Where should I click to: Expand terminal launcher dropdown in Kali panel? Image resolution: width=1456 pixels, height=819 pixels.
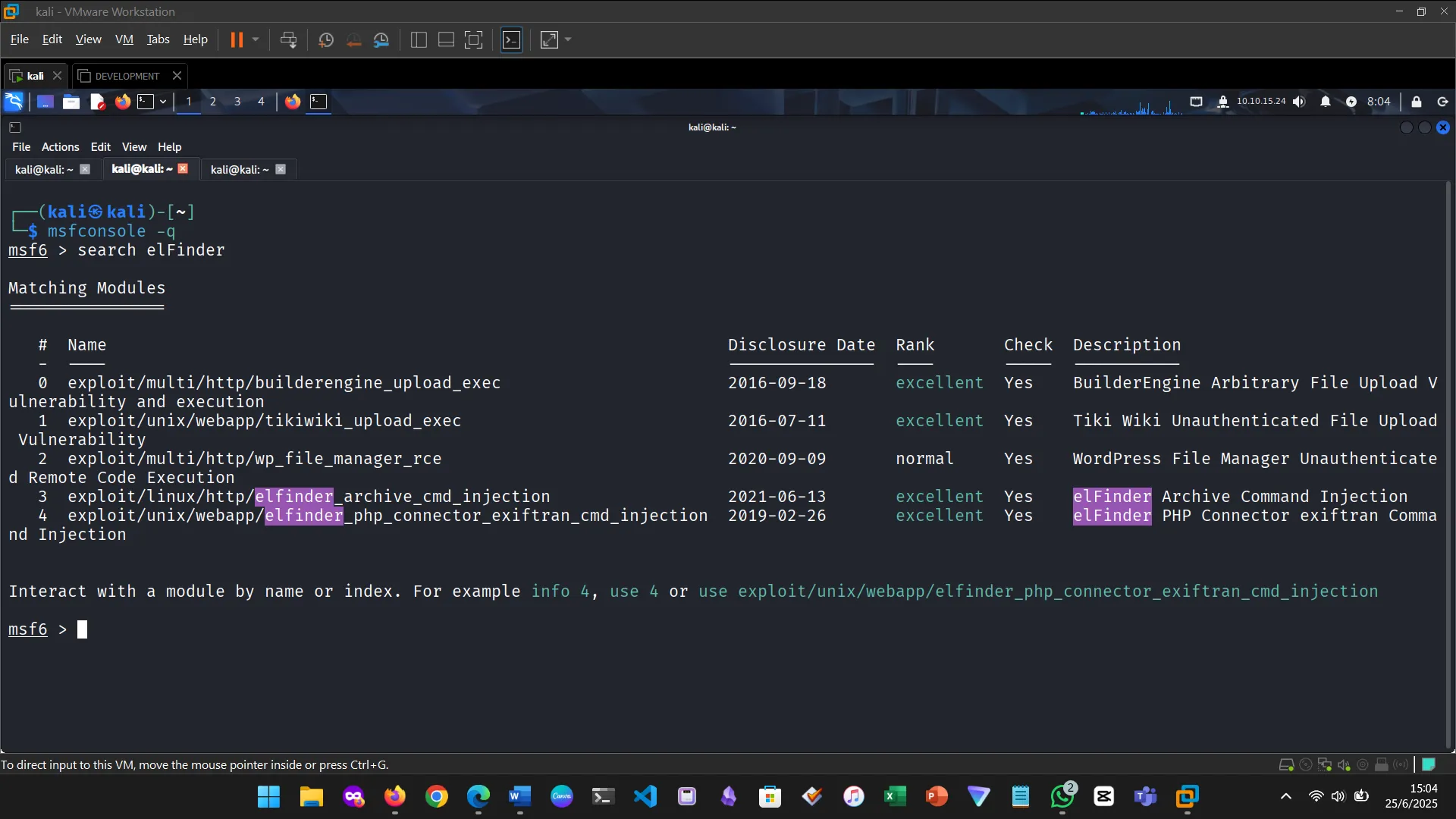point(163,102)
